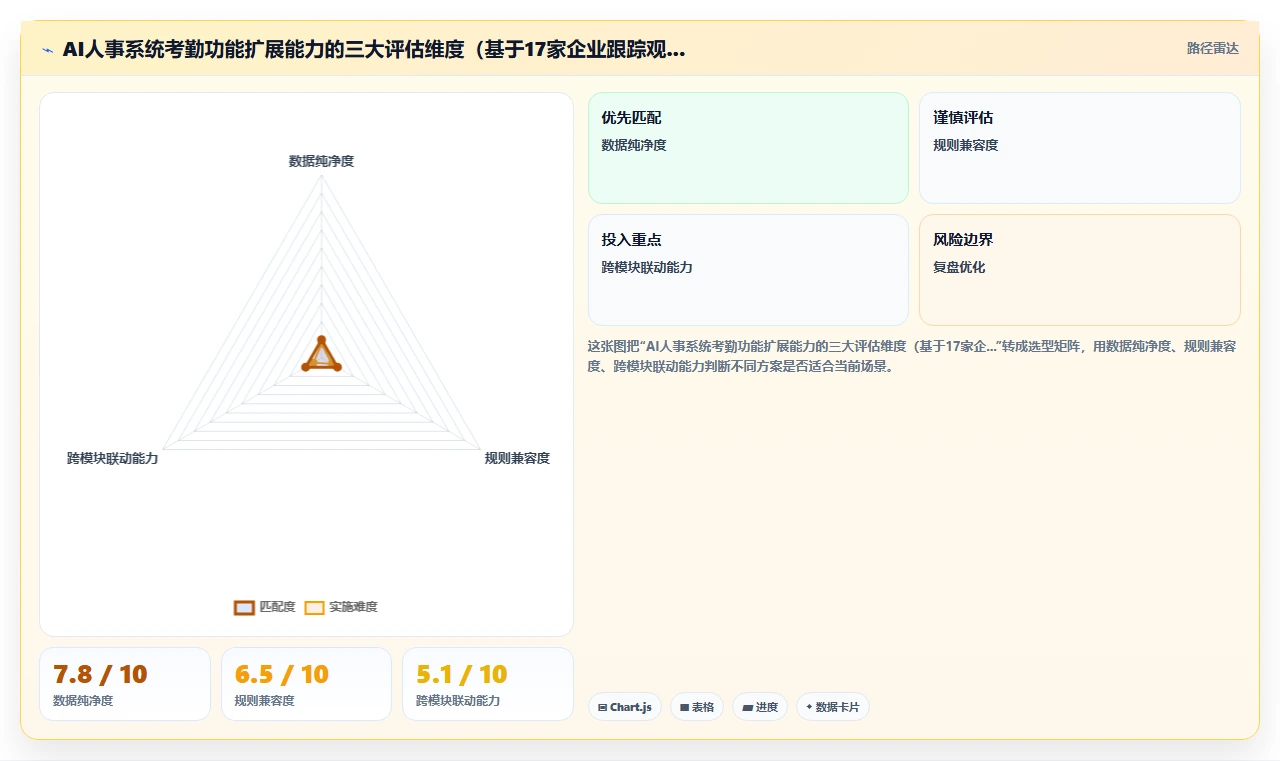Screen dimensions: 1280x761
Task: Click the 规则兼容度 radar axis label
Action: (x=517, y=458)
